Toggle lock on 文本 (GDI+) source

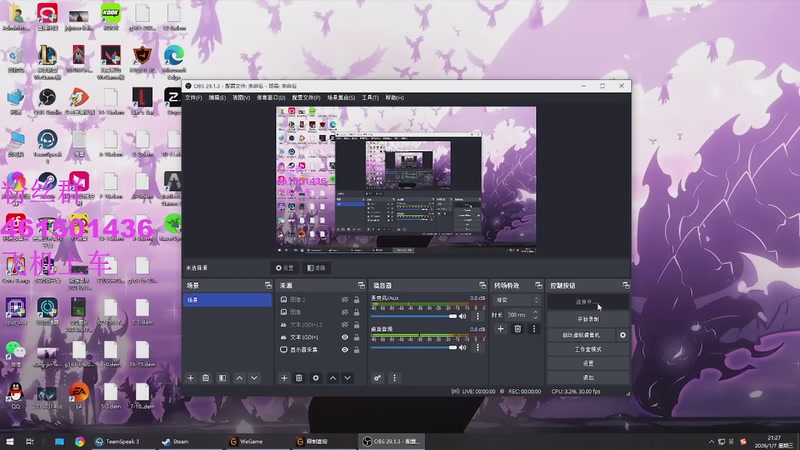[357, 337]
